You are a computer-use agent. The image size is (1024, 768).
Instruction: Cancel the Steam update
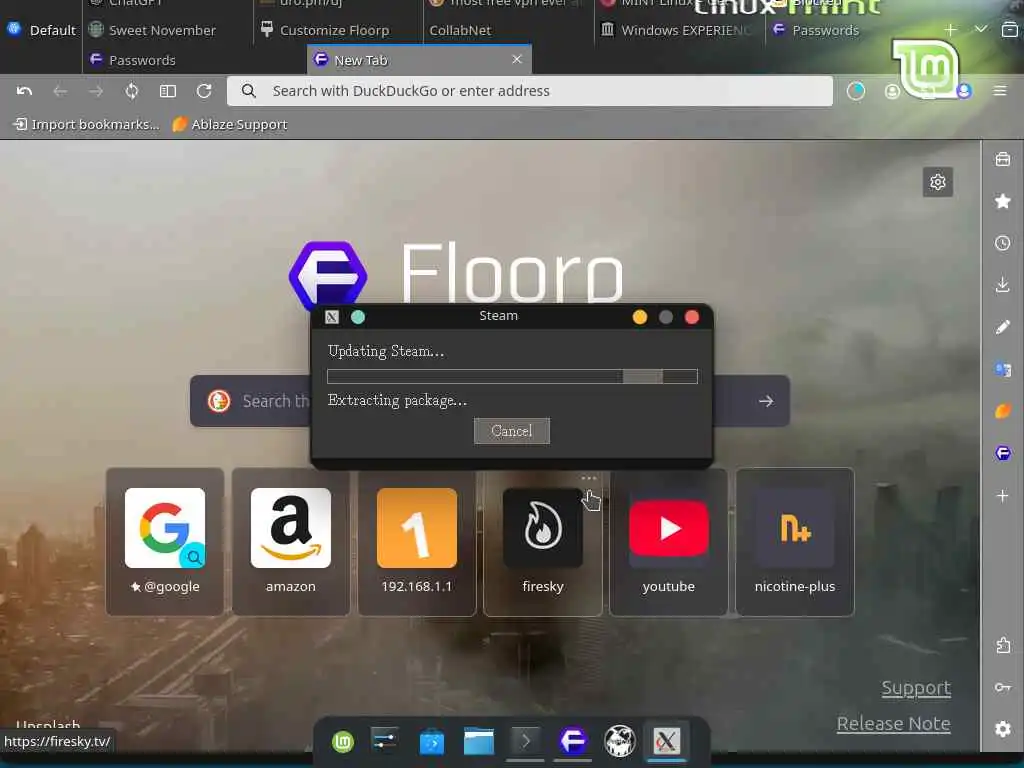pos(511,431)
